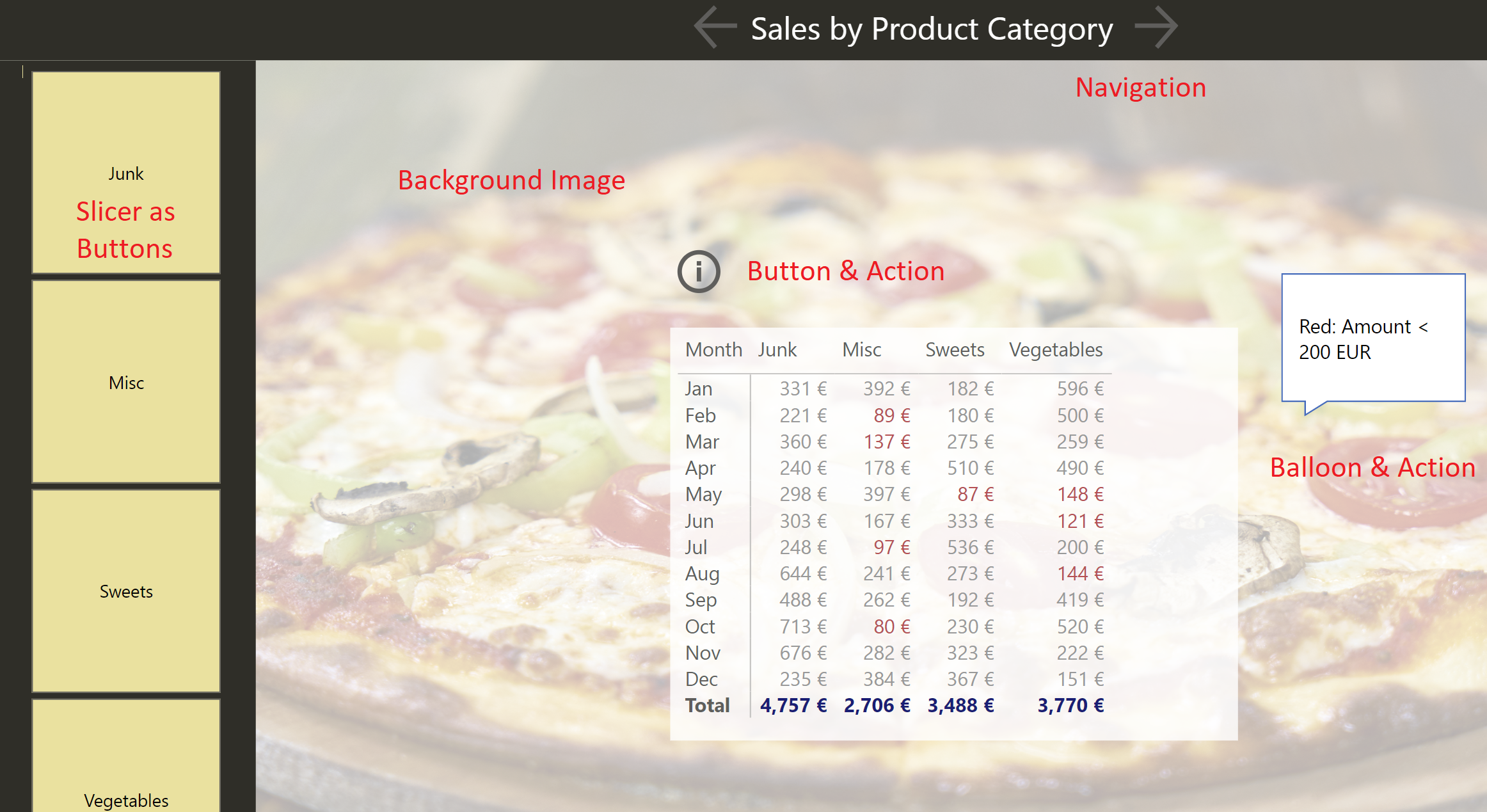Select the Misc slicer button
Viewport: 1487px width, 812px height.
point(126,382)
